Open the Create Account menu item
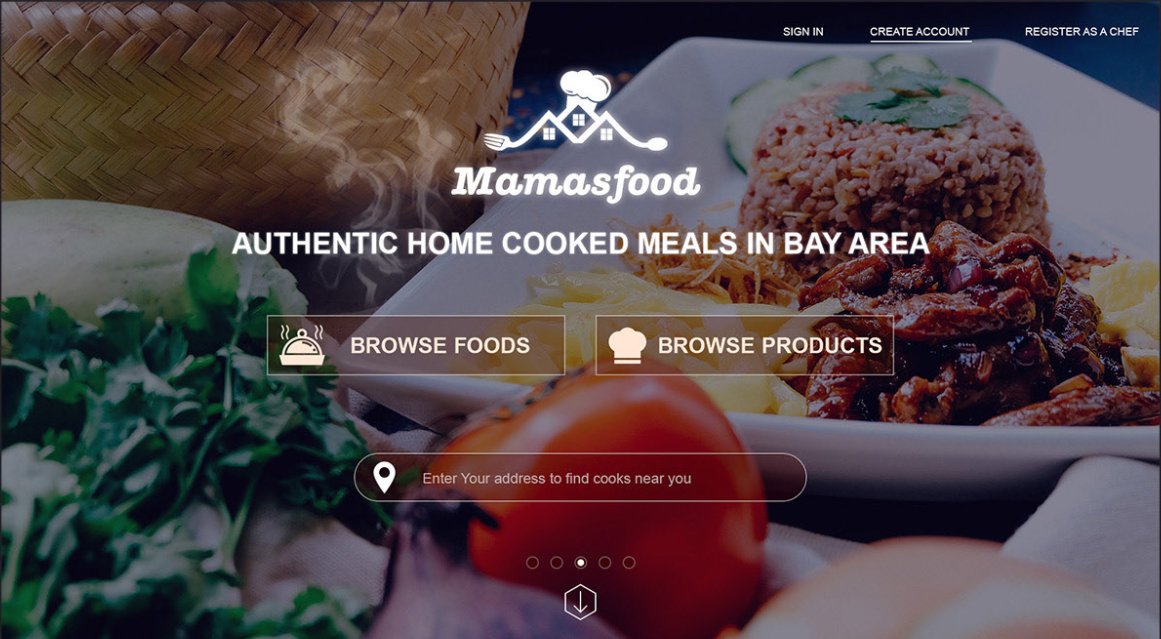The image size is (1161, 639). coord(920,32)
